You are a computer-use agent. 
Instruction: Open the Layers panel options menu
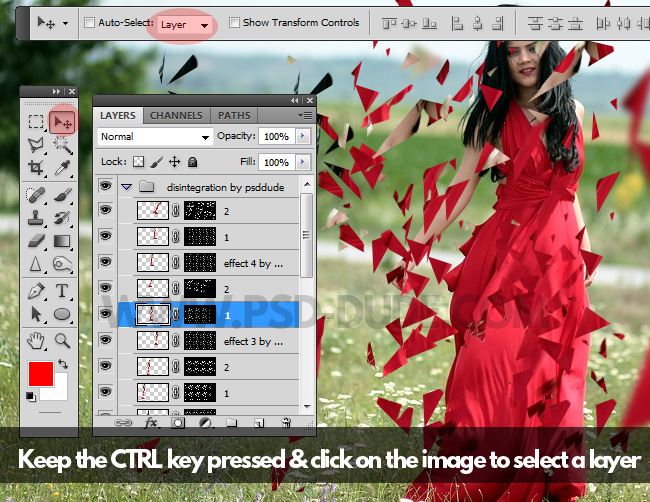306,116
